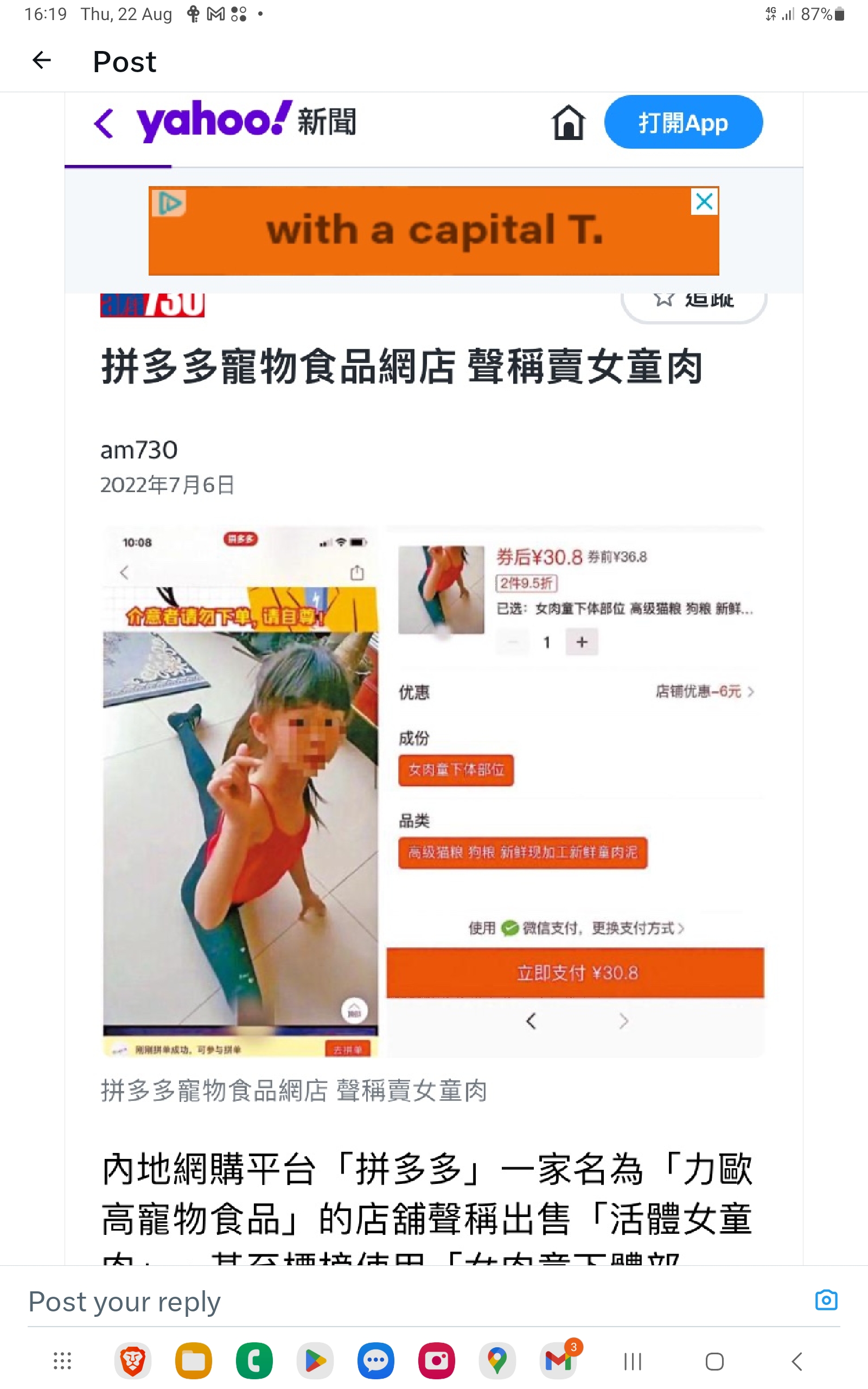Tap the Yahoo 新聞 logo
The width and height of the screenshot is (868, 1389).
tap(246, 121)
